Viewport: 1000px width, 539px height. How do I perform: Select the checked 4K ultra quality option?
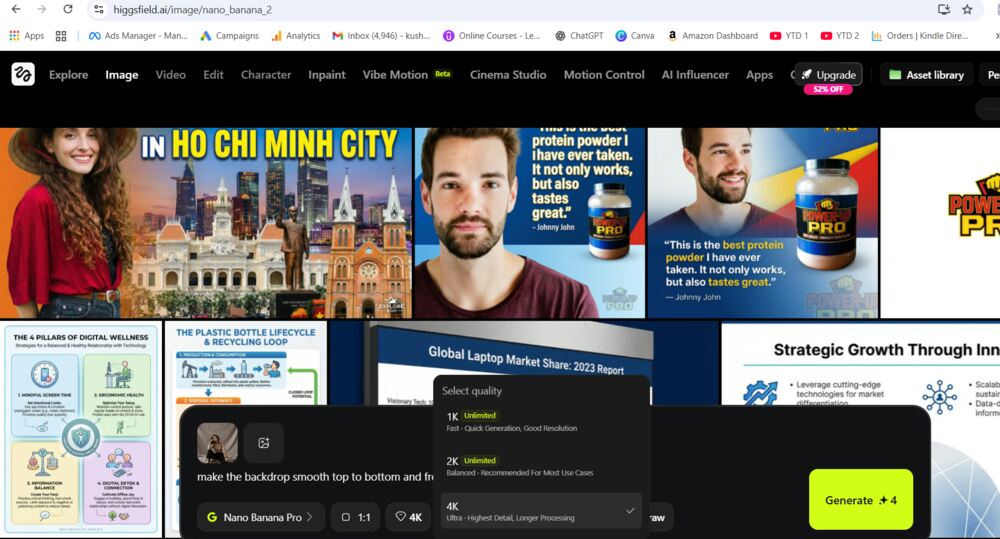[540, 511]
